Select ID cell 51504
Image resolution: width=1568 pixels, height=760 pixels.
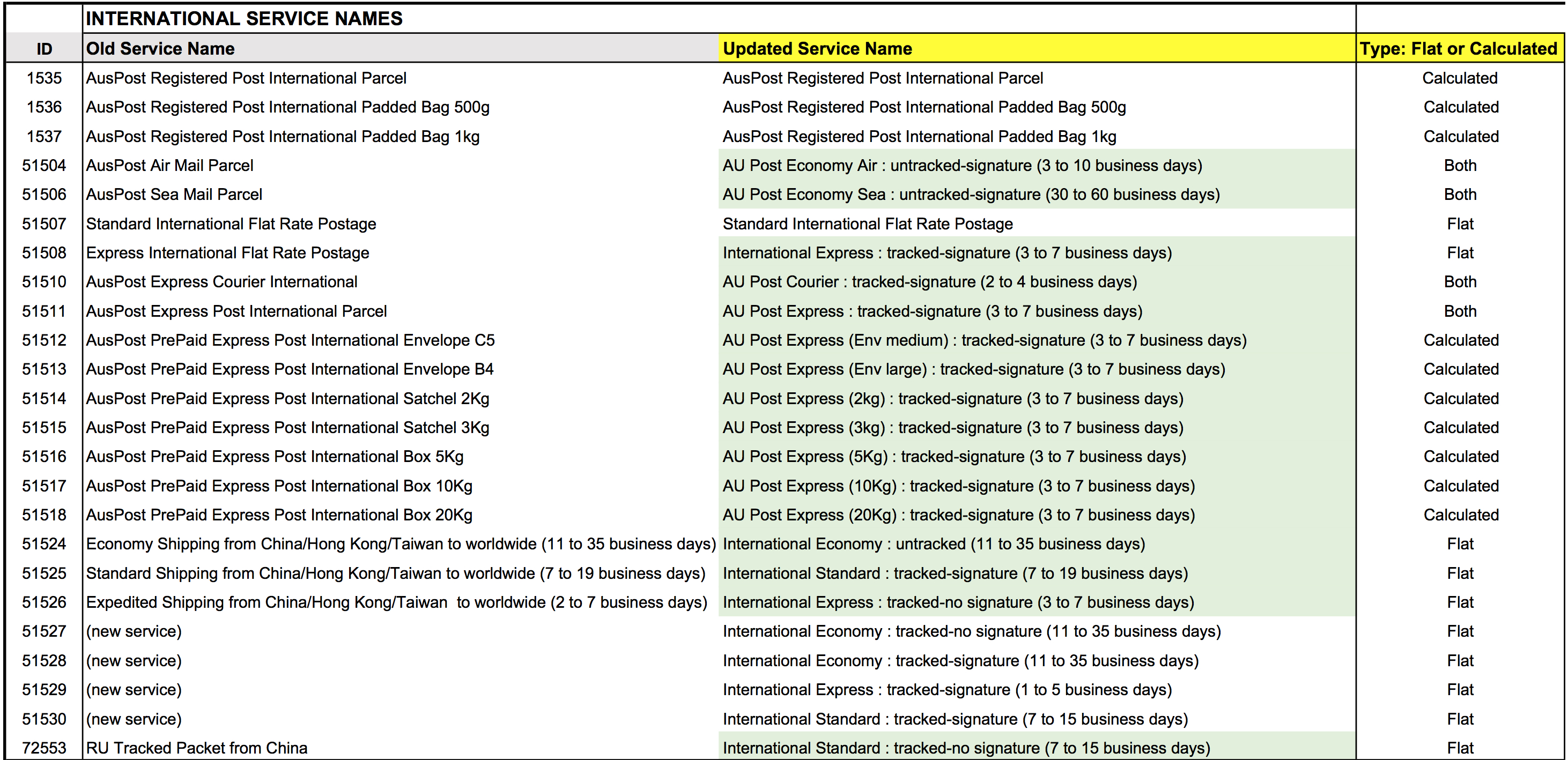(x=44, y=166)
